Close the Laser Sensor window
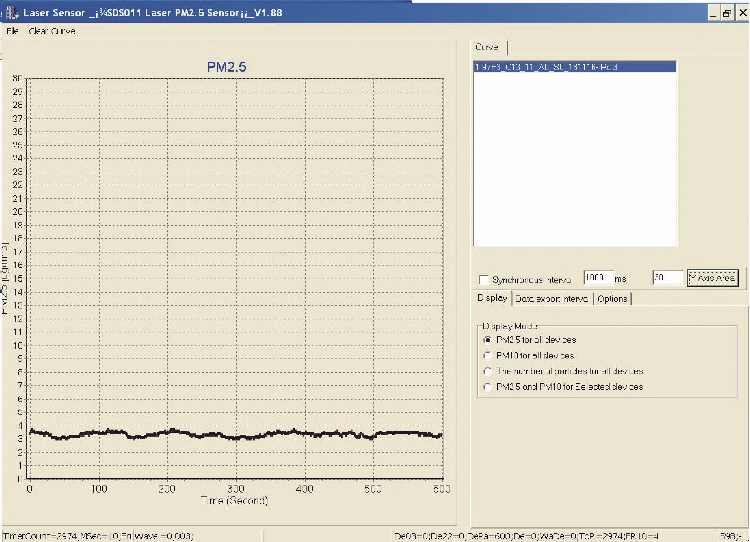This screenshot has height=542, width=750. point(740,12)
